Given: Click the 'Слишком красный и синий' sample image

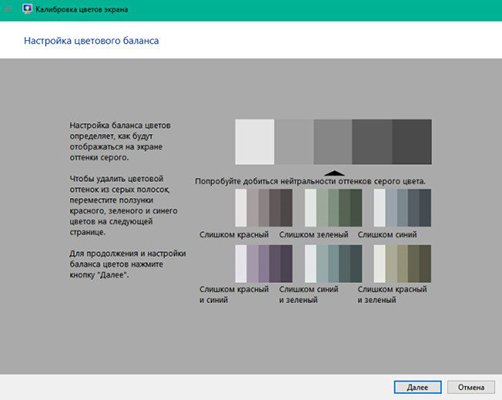Looking at the screenshot, I should (264, 264).
